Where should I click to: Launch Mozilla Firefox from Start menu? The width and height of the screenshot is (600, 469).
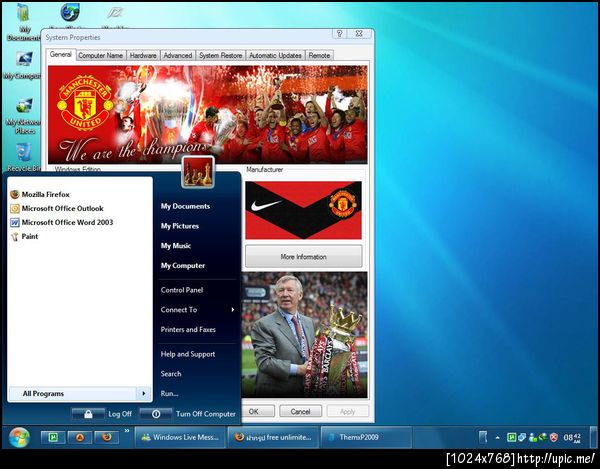pos(46,194)
